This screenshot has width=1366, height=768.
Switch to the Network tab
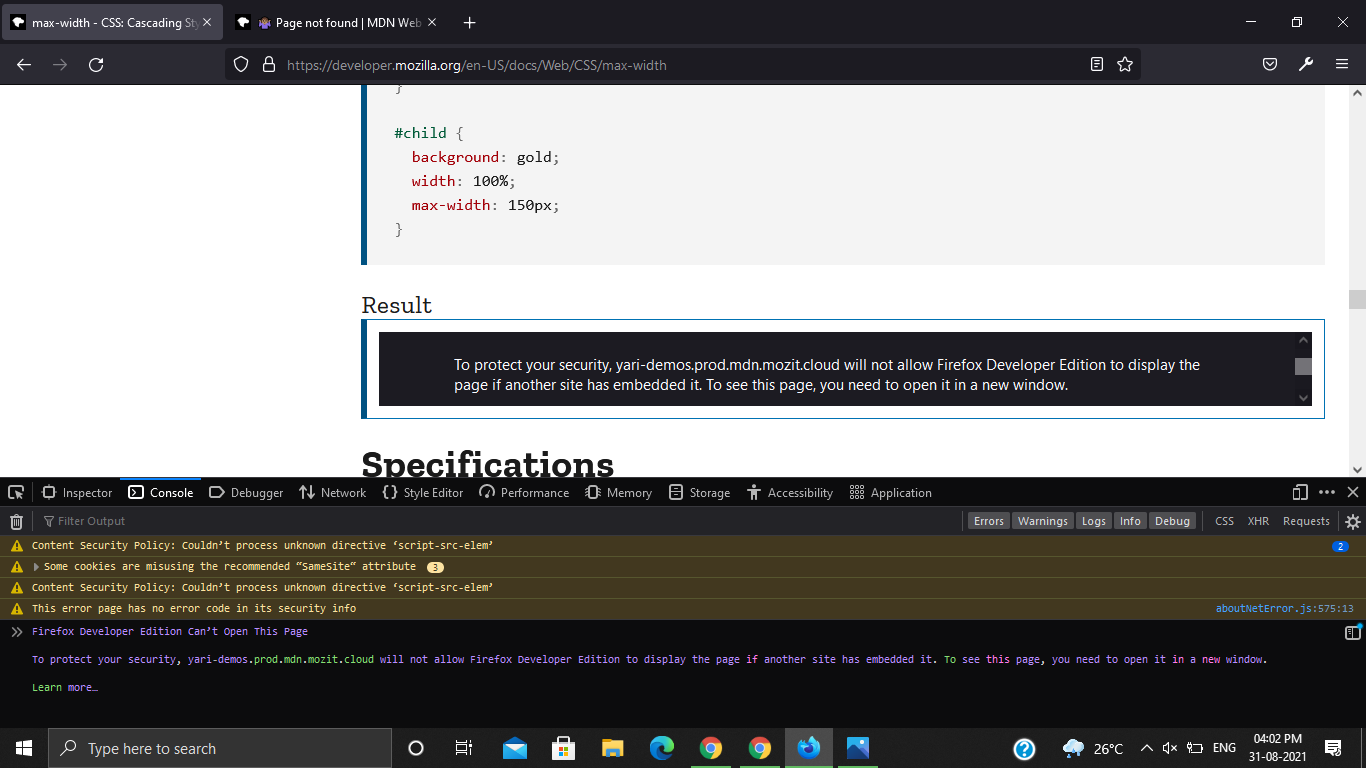[x=332, y=492]
